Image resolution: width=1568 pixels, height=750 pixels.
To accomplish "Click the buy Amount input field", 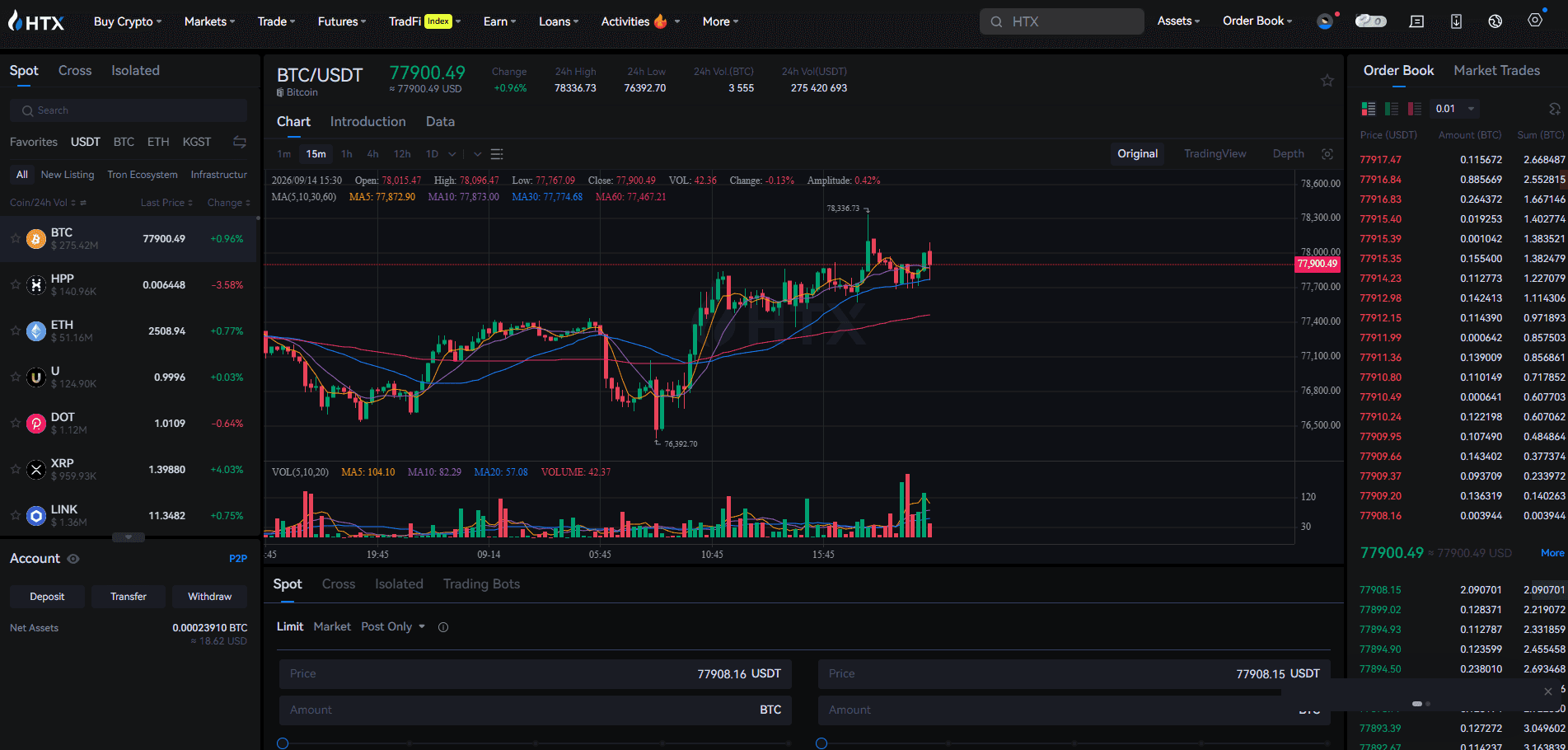I will click(536, 710).
